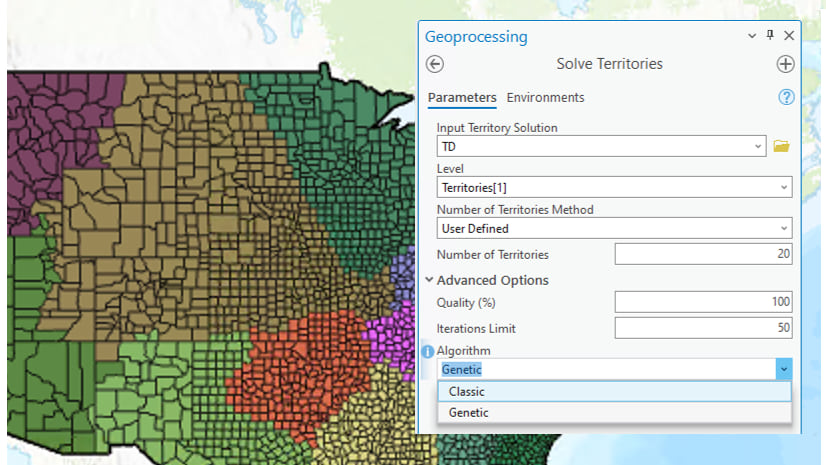The height and width of the screenshot is (465, 826).
Task: Click the Number of Territories field showing 20
Action: click(703, 254)
